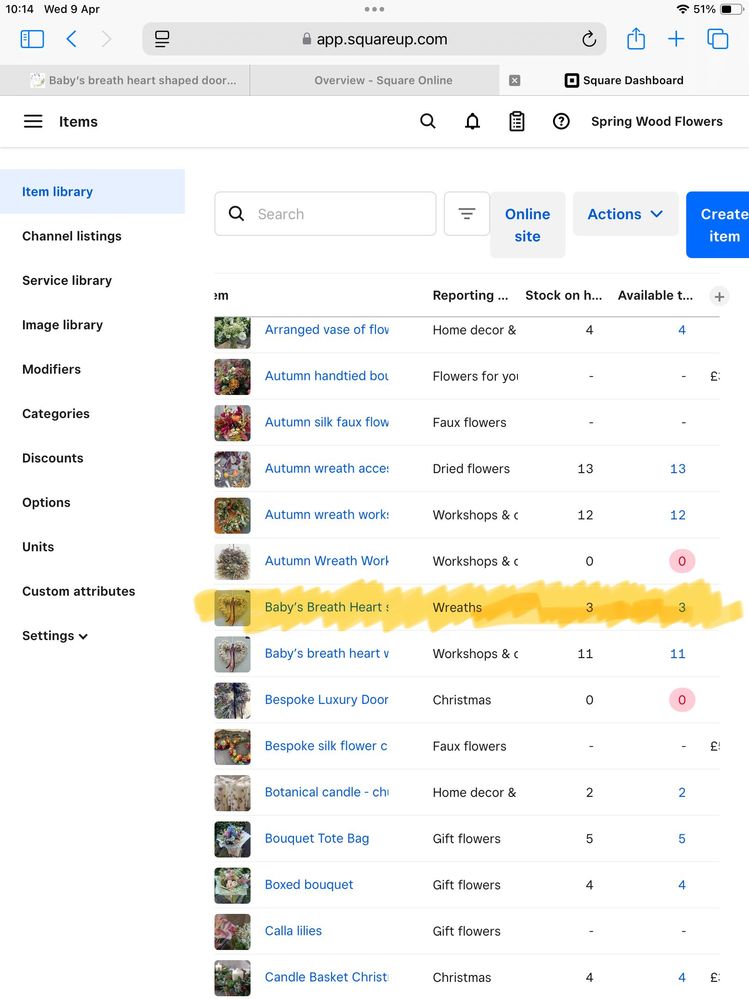Open the notifications bell
Image resolution: width=749 pixels, height=999 pixels.
(x=472, y=121)
